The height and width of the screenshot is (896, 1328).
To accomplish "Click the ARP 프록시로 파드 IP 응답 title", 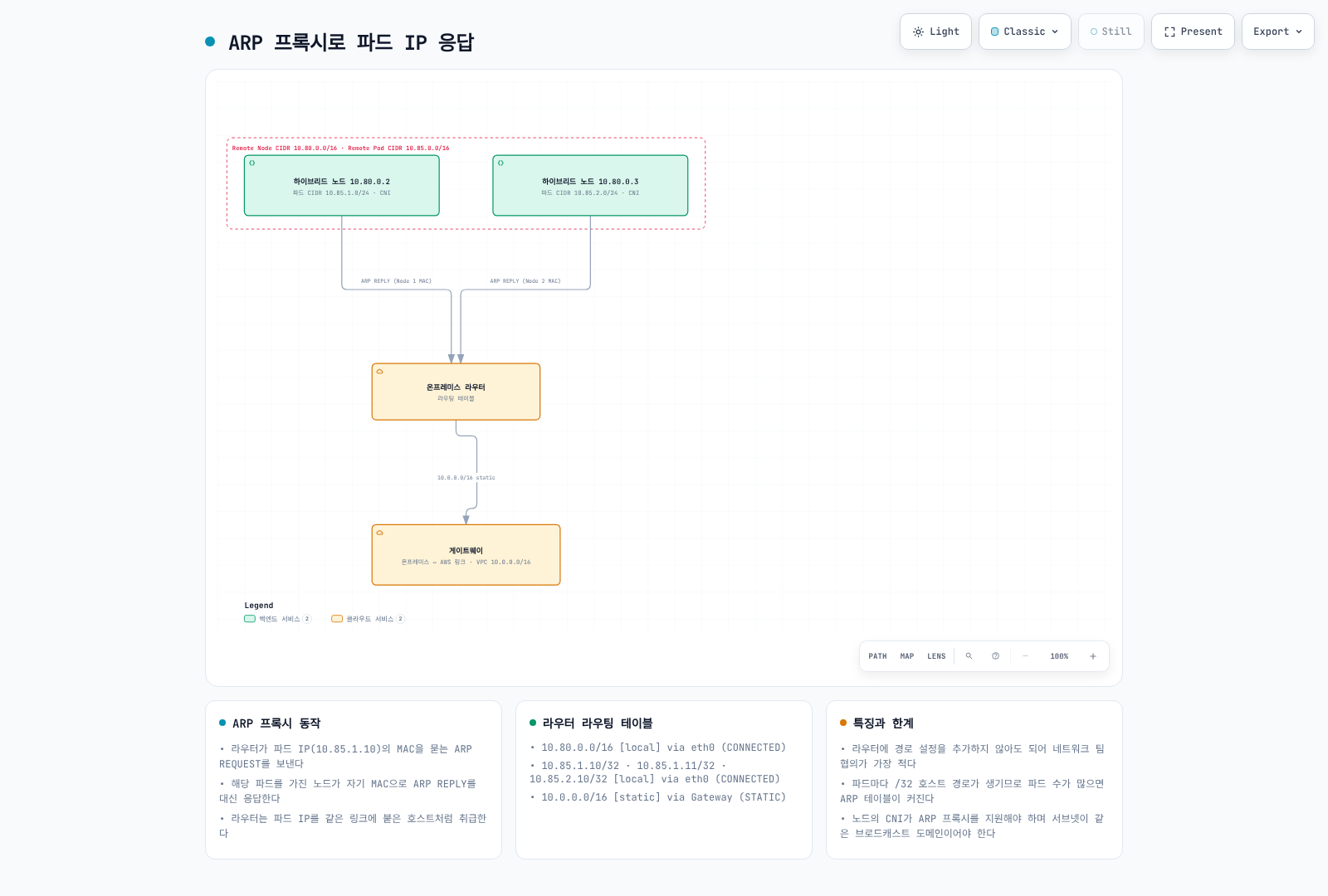I will (351, 42).
